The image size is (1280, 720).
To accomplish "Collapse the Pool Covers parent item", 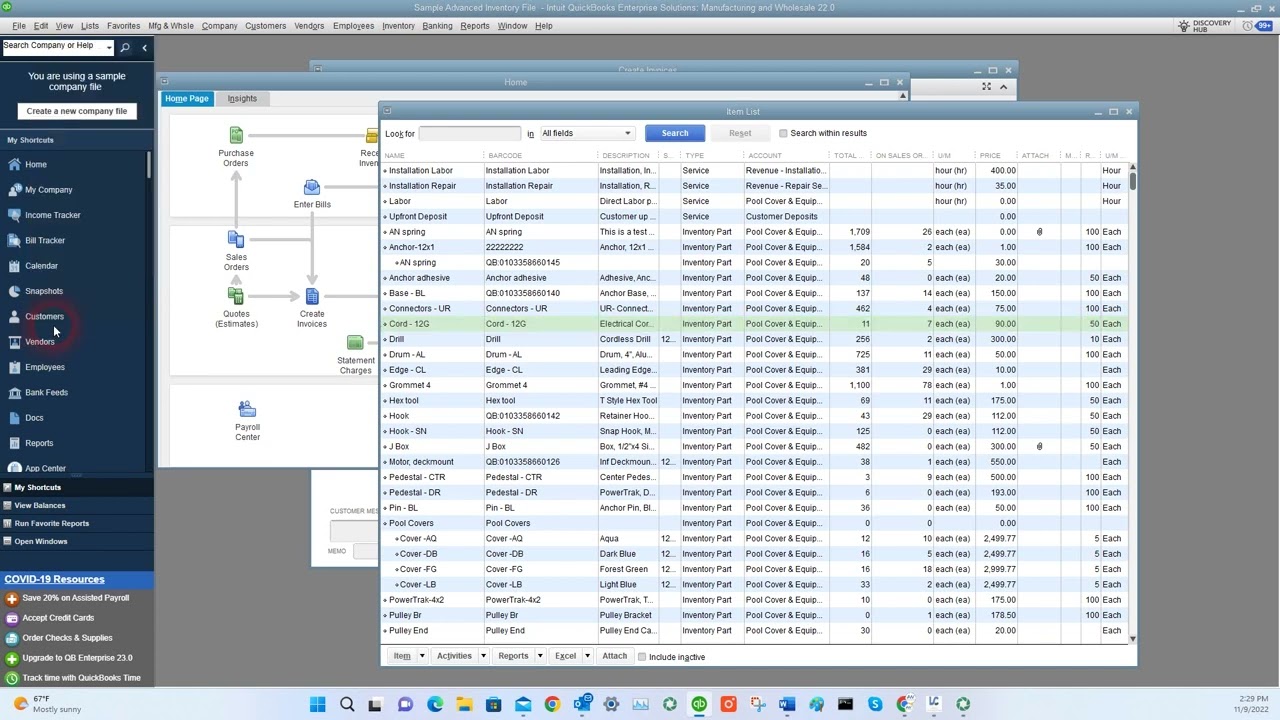I will click(x=385, y=523).
